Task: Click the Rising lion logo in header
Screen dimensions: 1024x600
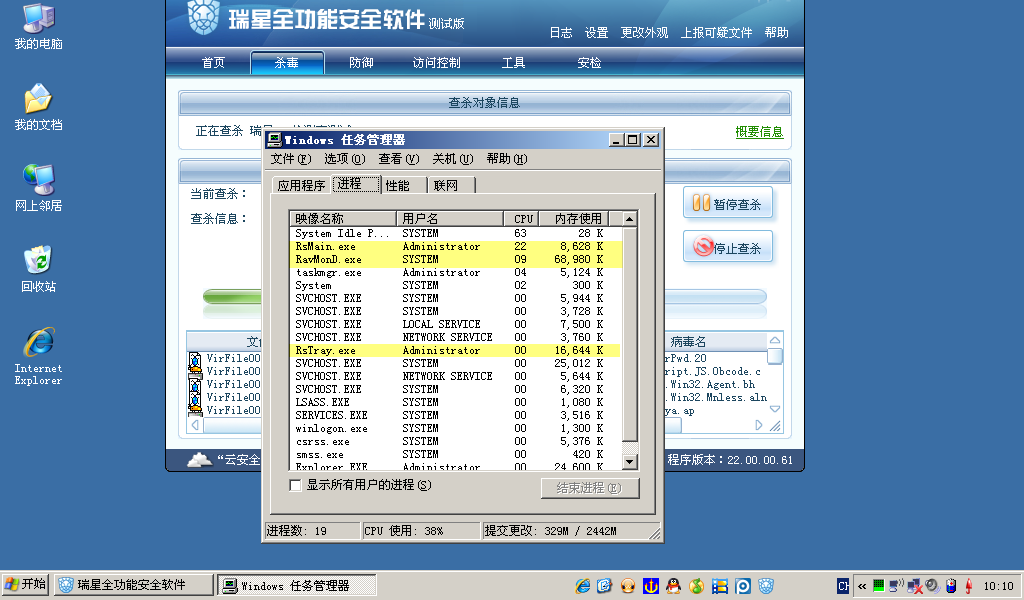Action: coord(203,18)
